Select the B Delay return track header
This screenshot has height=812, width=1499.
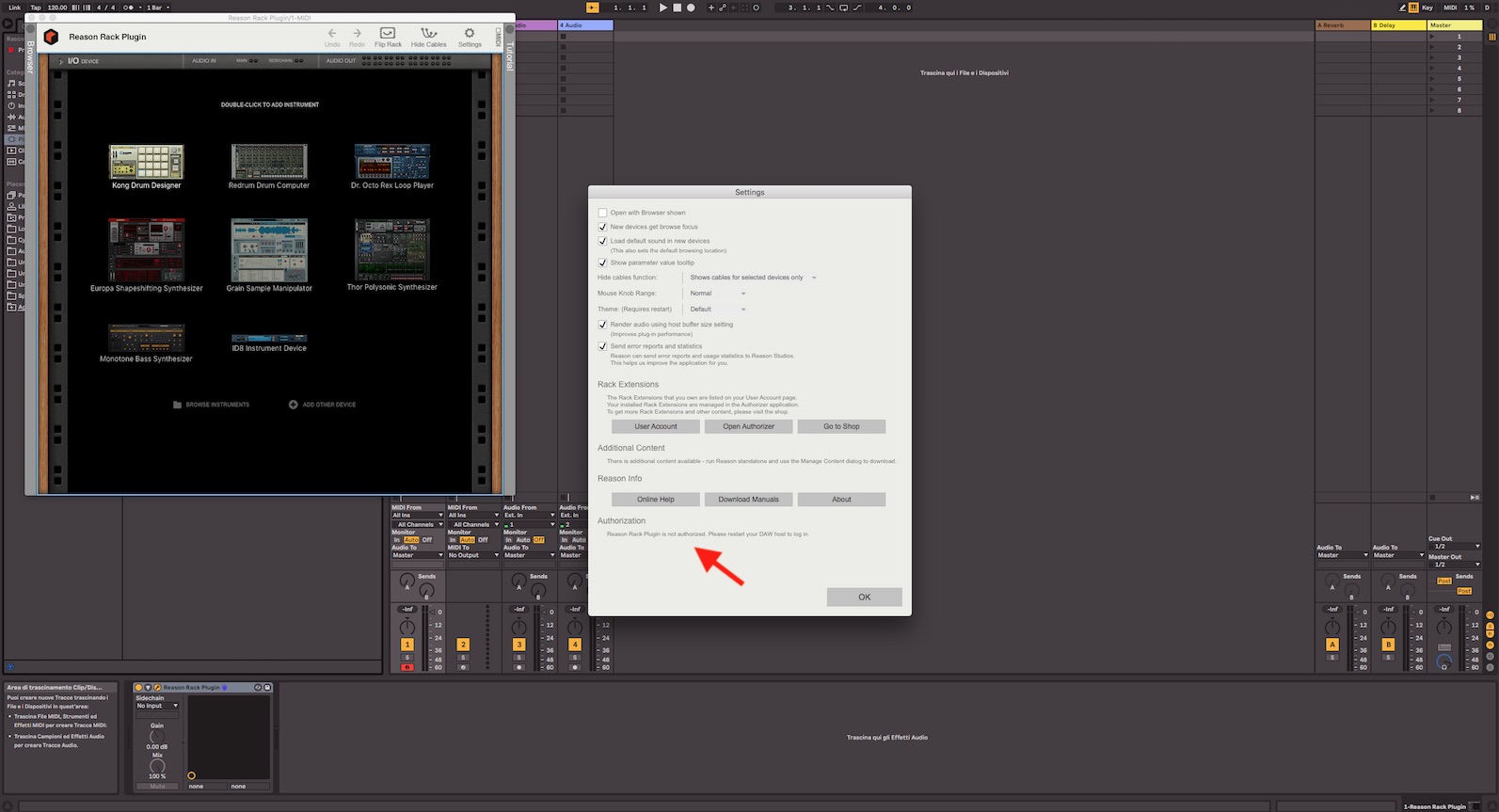pyautogui.click(x=1398, y=25)
